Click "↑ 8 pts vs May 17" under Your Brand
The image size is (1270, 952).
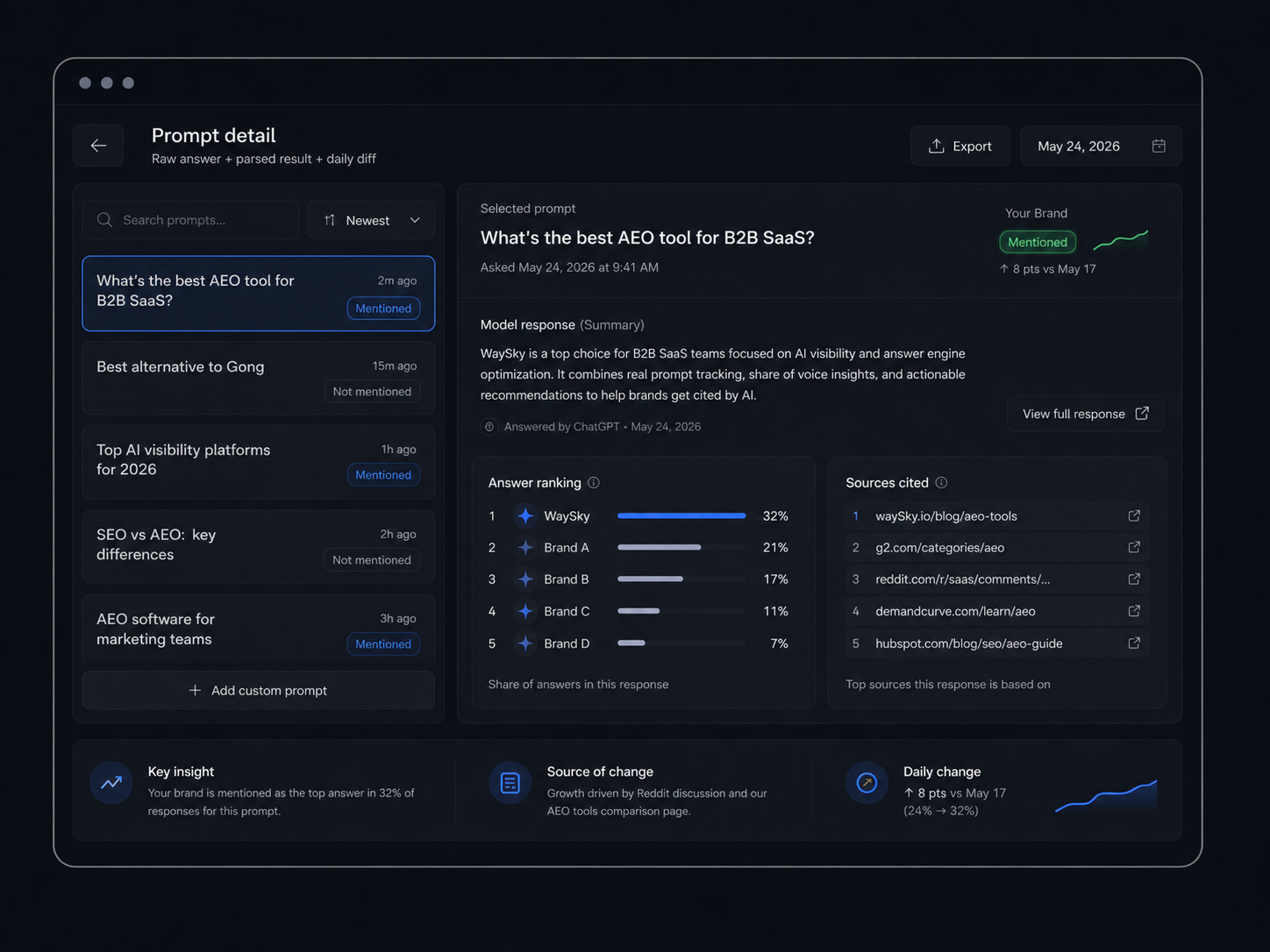pos(1047,268)
